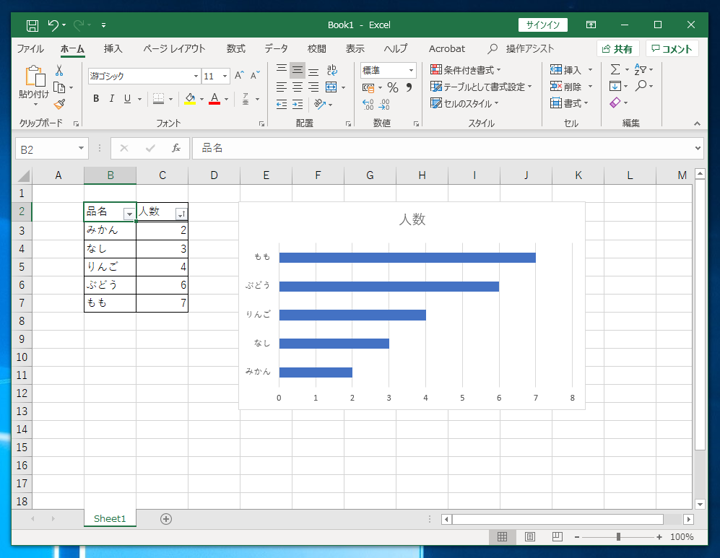Decrease decimal places
Image resolution: width=720 pixels, height=558 pixels.
pyautogui.click(x=384, y=105)
